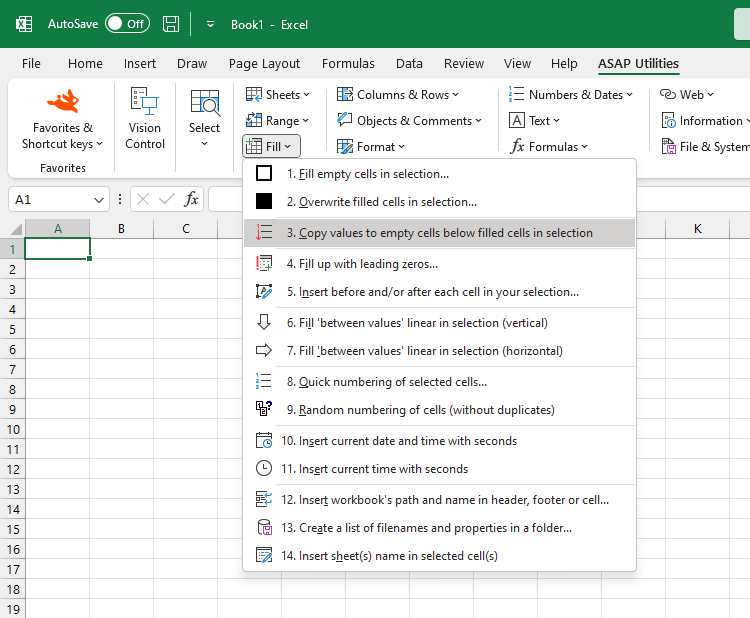Open the Help tab
Screen dimensions: 750x618
pyautogui.click(x=564, y=64)
